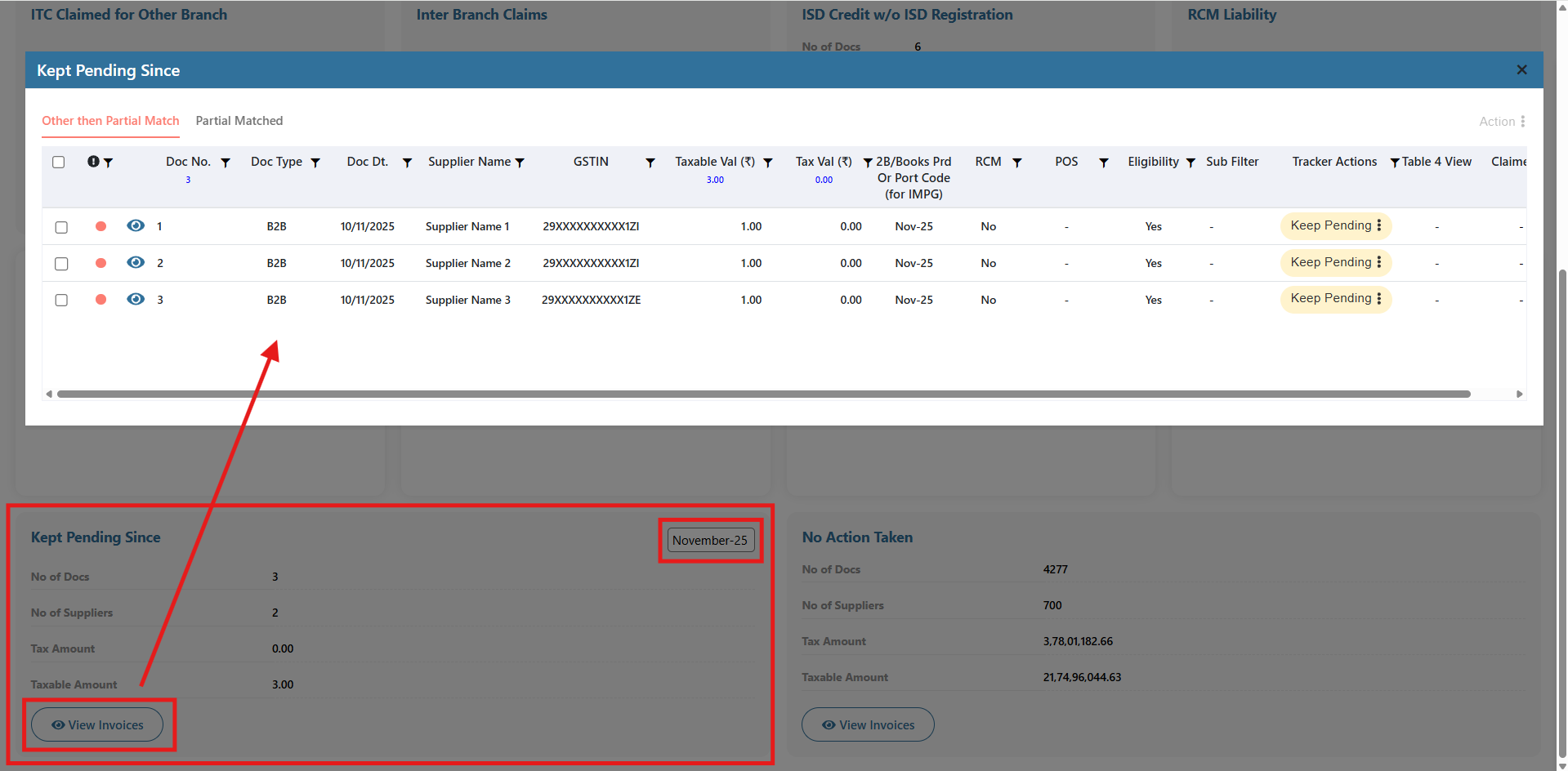The width and height of the screenshot is (1568, 771).
Task: Open Keep Pending options for Supplier Name 1
Action: click(1378, 225)
